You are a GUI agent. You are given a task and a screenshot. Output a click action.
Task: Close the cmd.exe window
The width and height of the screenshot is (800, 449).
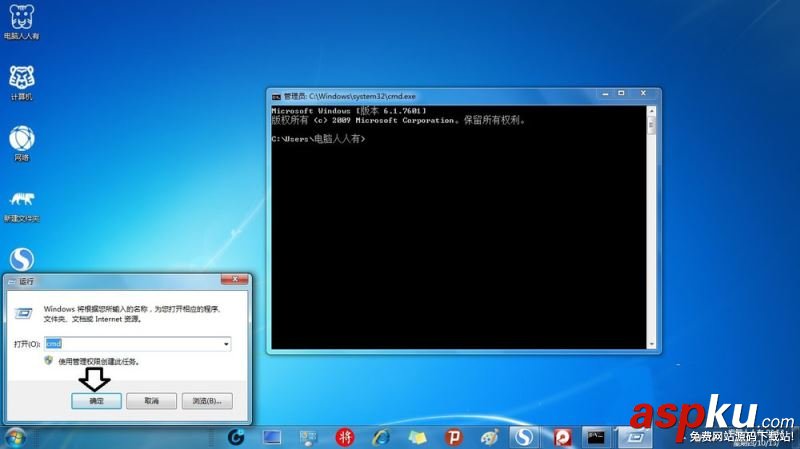(x=643, y=94)
